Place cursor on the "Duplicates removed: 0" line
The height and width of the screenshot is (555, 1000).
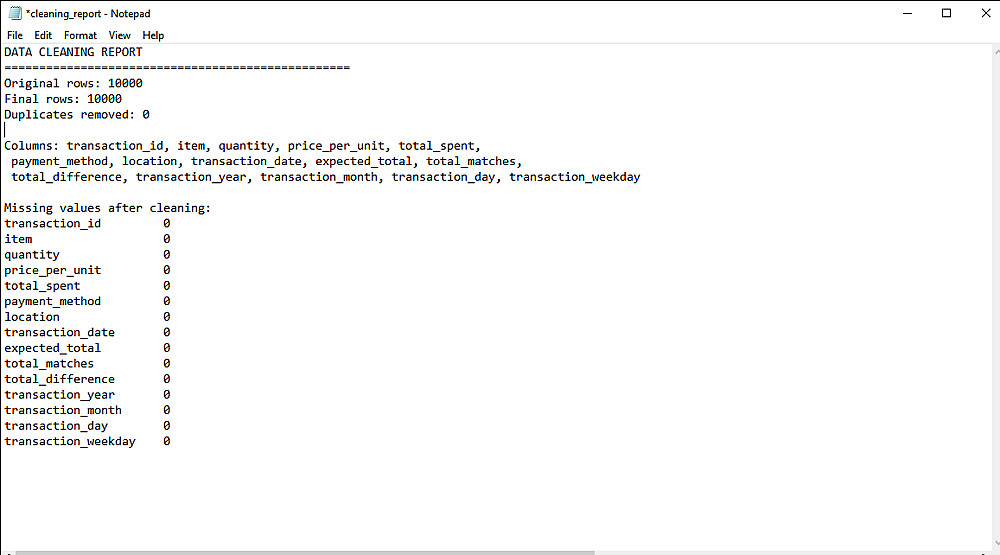[x=77, y=115]
